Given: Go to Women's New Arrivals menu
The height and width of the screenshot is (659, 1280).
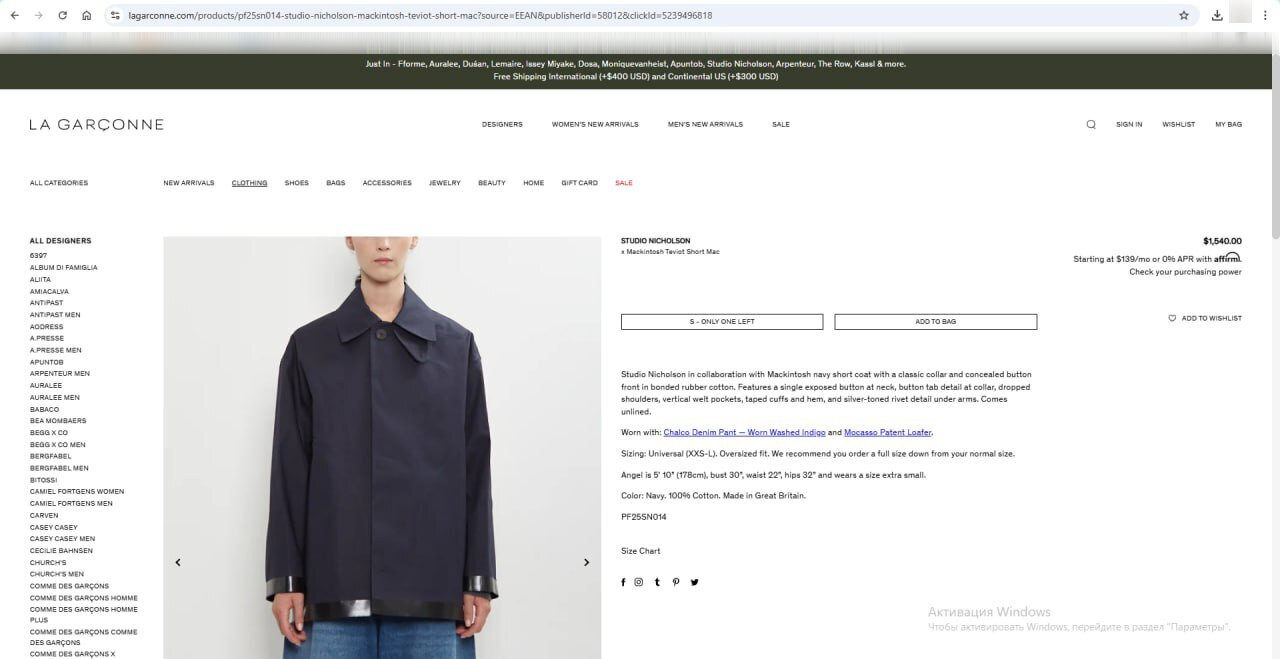Looking at the screenshot, I should [595, 124].
